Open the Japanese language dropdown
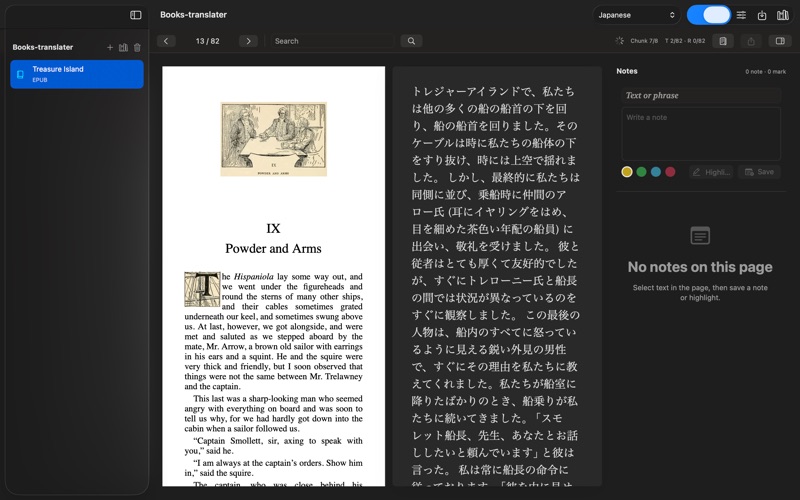The image size is (800, 500). click(x=636, y=15)
